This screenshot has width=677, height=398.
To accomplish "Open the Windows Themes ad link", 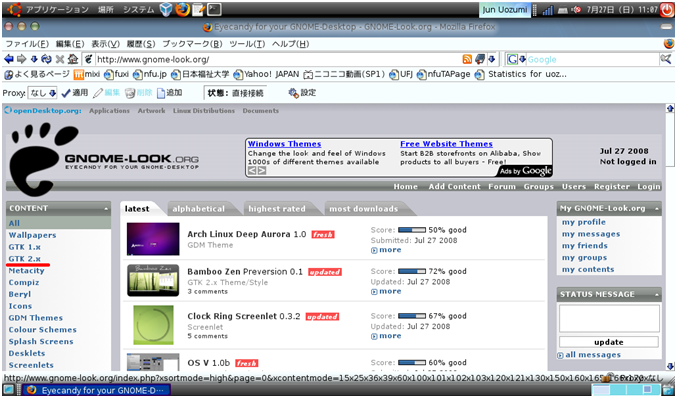I will [285, 144].
